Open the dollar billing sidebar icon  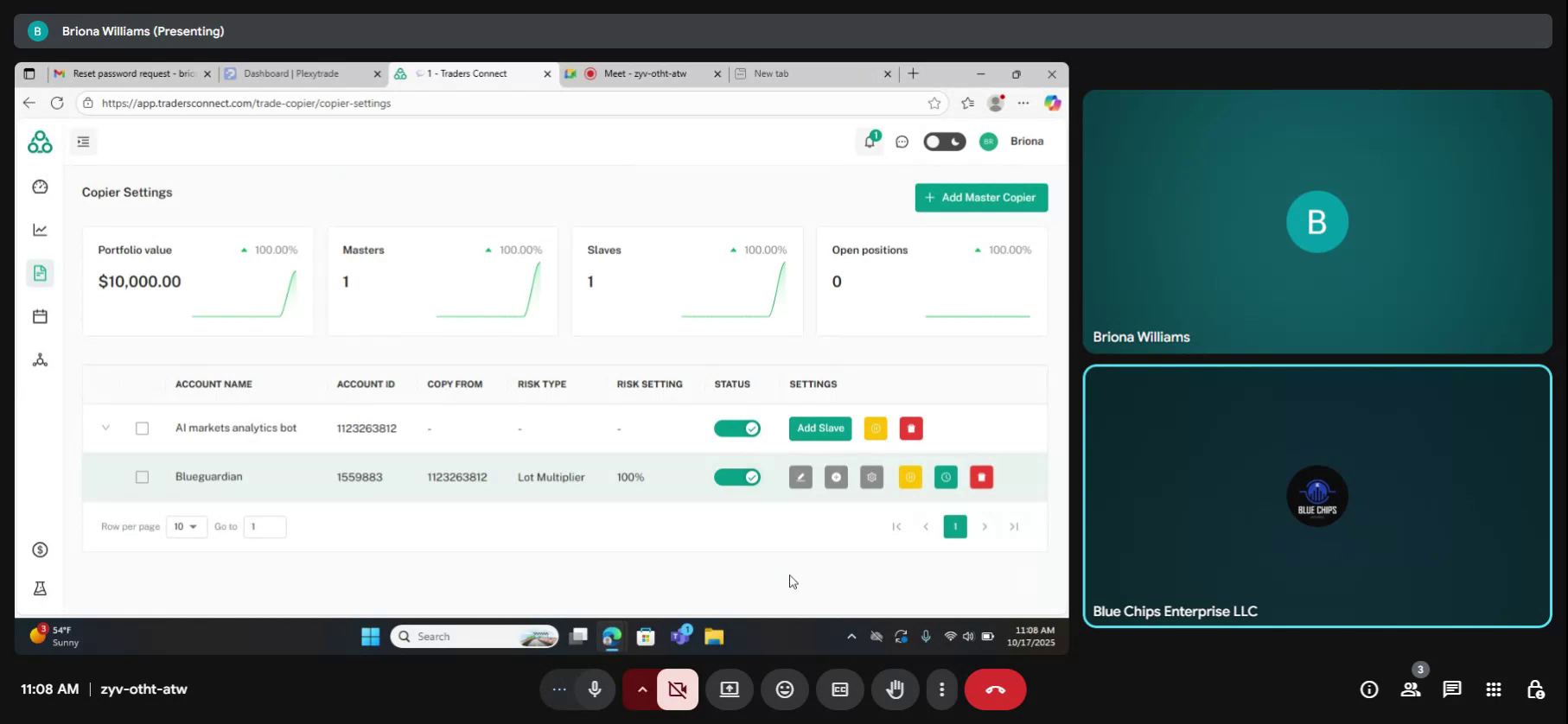coord(40,549)
